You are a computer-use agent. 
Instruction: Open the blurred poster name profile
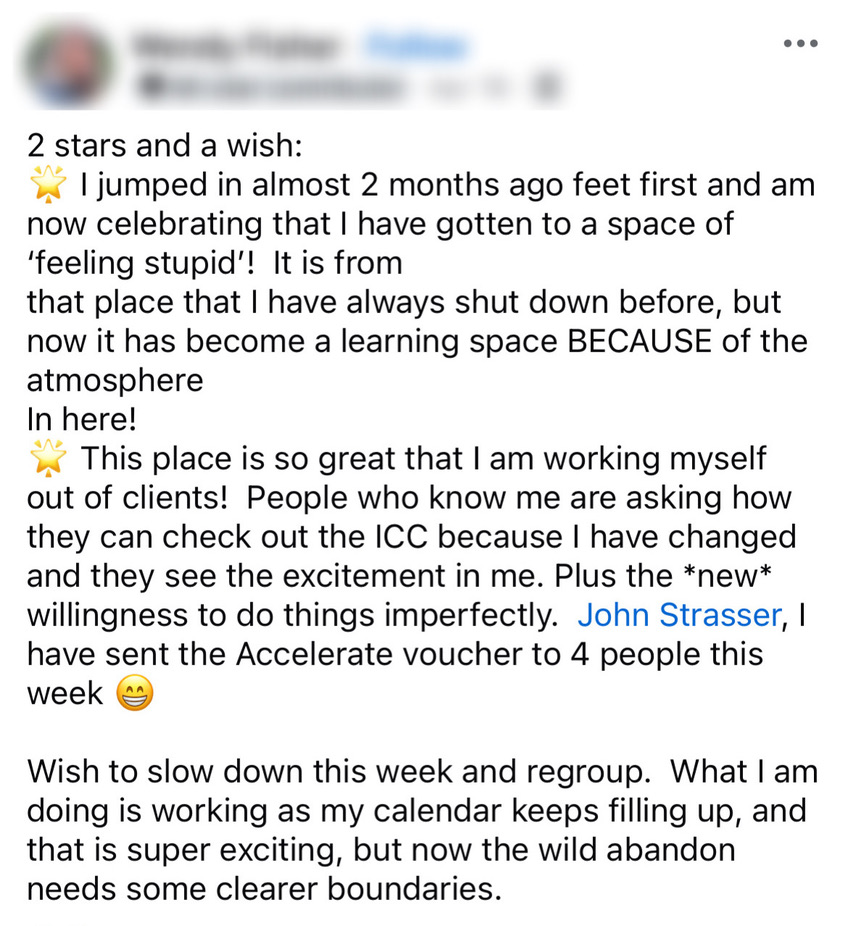coord(238,45)
